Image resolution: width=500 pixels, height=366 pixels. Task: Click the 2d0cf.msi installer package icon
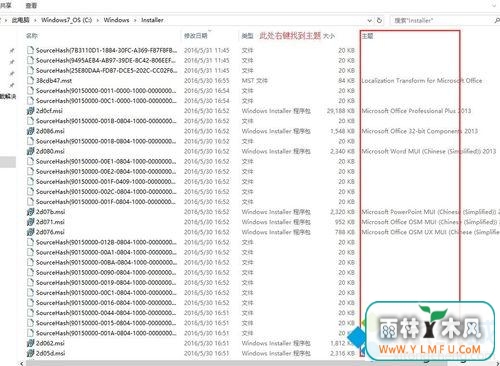pos(30,111)
